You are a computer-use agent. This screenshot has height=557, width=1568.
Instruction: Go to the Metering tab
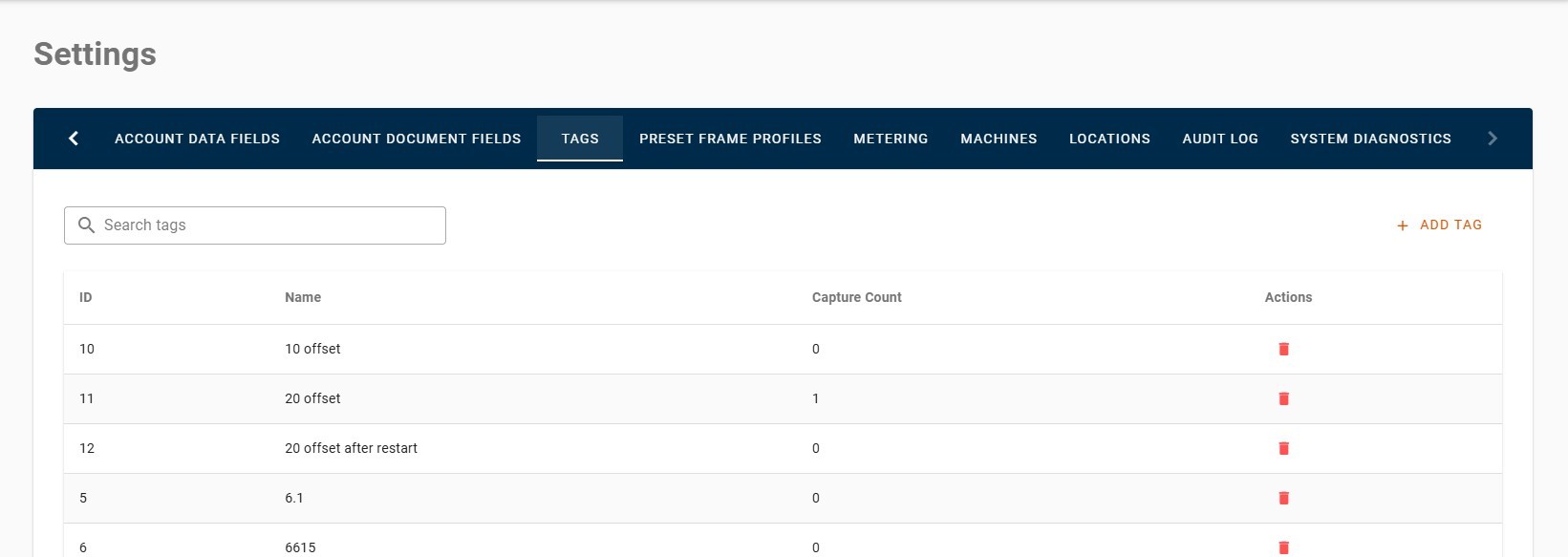pyautogui.click(x=891, y=139)
